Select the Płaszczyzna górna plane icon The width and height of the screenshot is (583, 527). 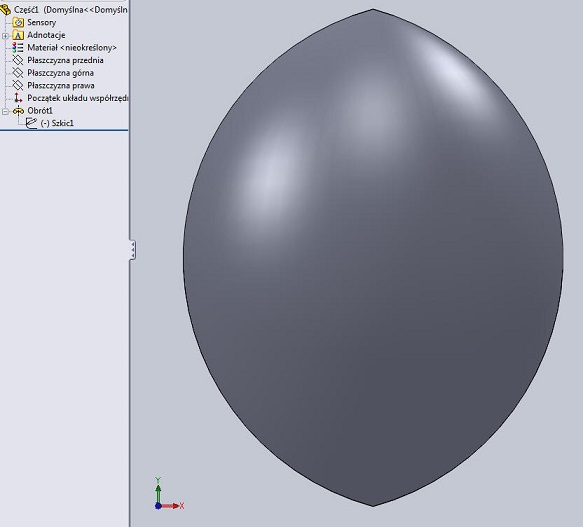(x=18, y=73)
